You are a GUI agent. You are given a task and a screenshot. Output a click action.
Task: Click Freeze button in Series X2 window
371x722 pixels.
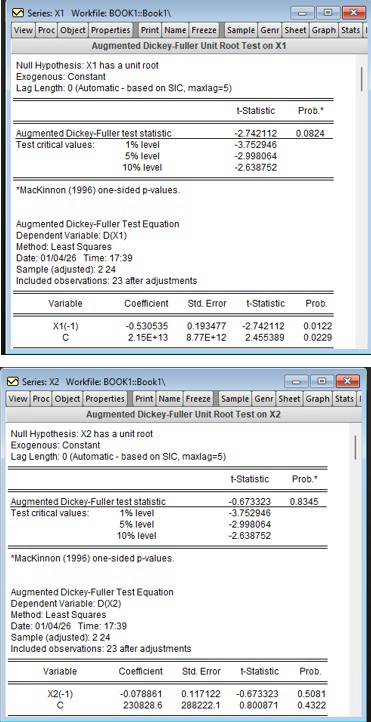point(198,399)
